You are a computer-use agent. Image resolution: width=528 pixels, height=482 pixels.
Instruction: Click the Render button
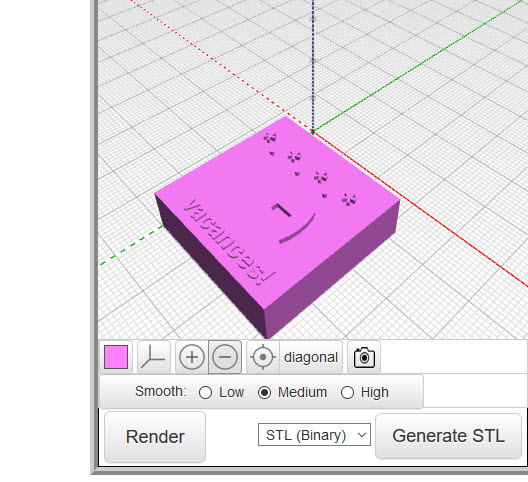coord(155,437)
